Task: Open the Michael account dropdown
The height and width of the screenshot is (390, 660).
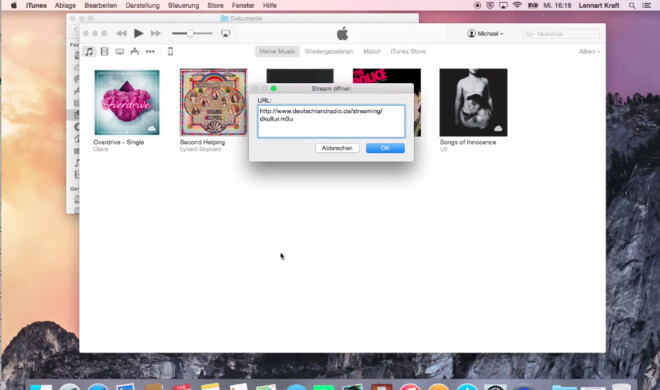Action: (x=485, y=33)
